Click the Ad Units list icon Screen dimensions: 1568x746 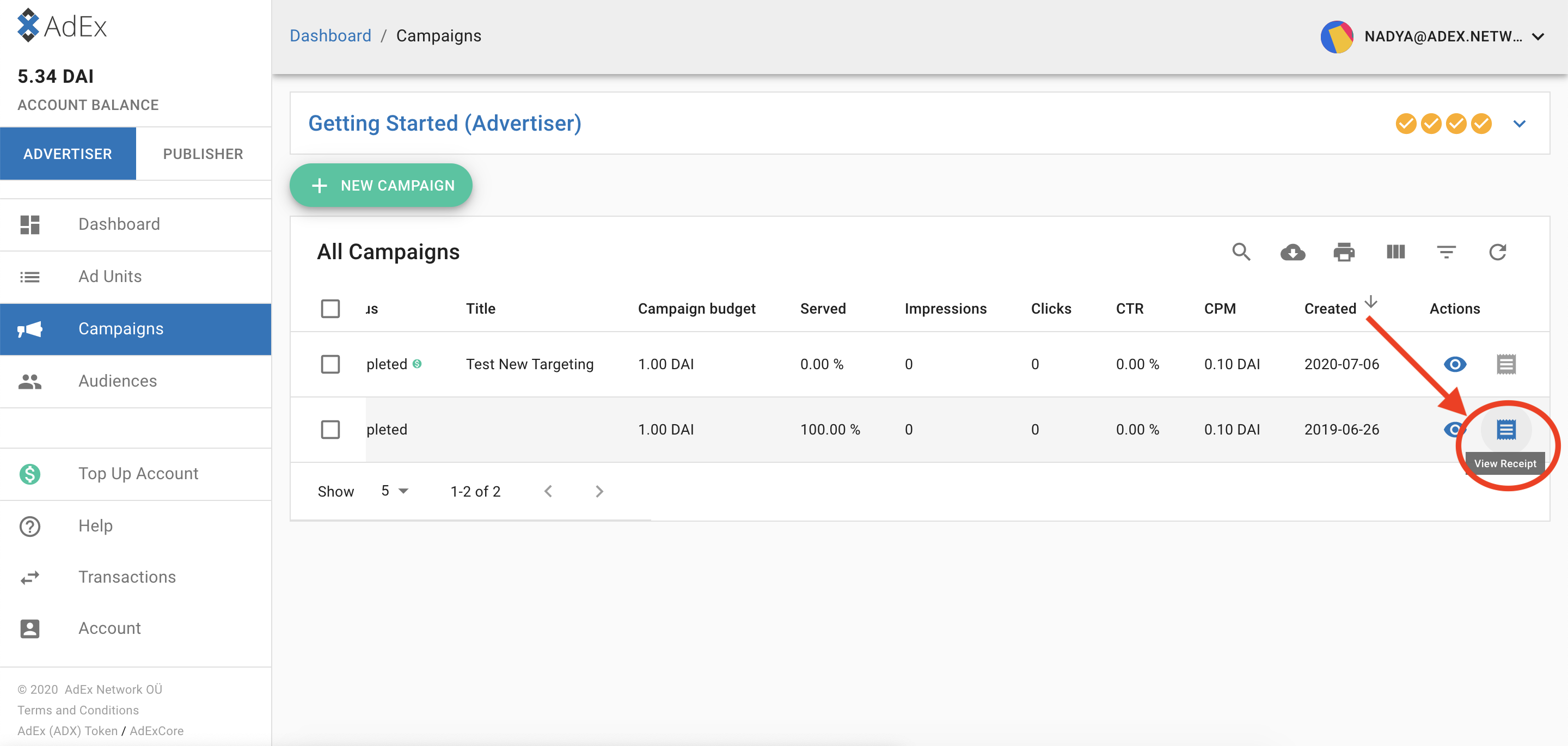pos(30,277)
